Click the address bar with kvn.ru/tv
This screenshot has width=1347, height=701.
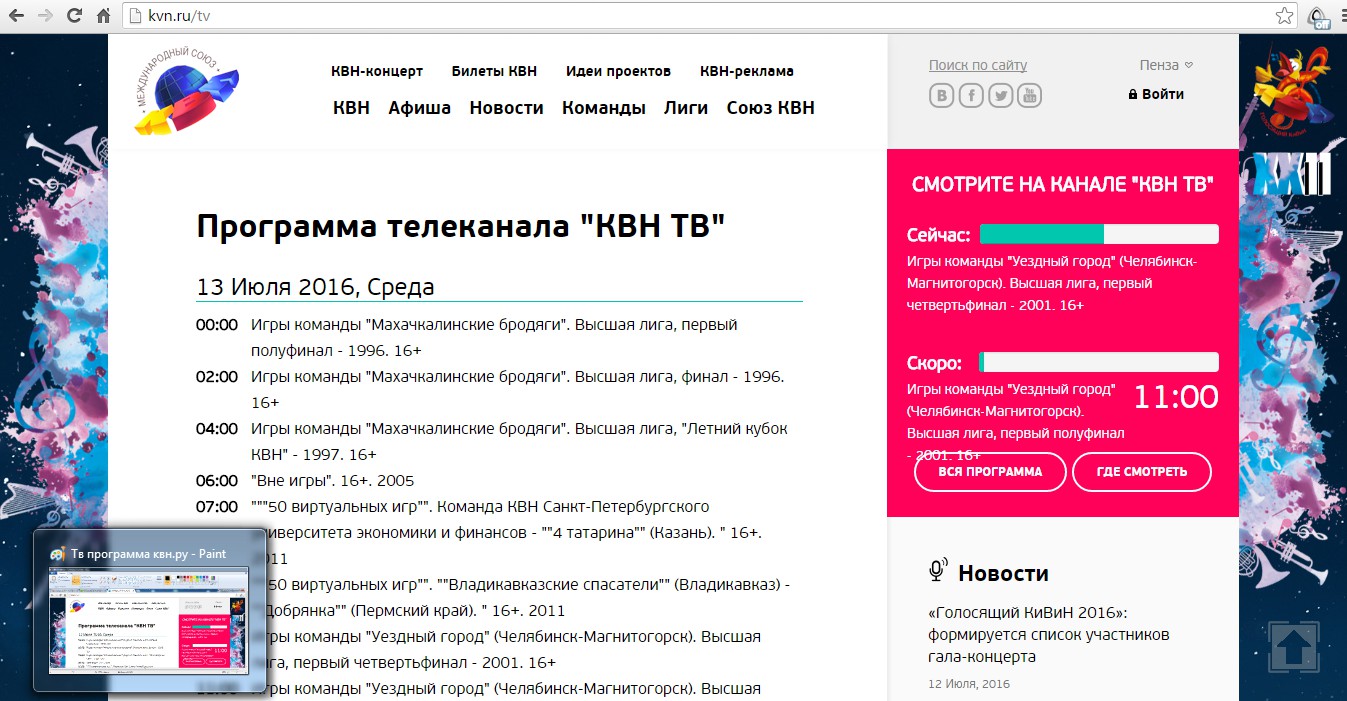pos(708,16)
